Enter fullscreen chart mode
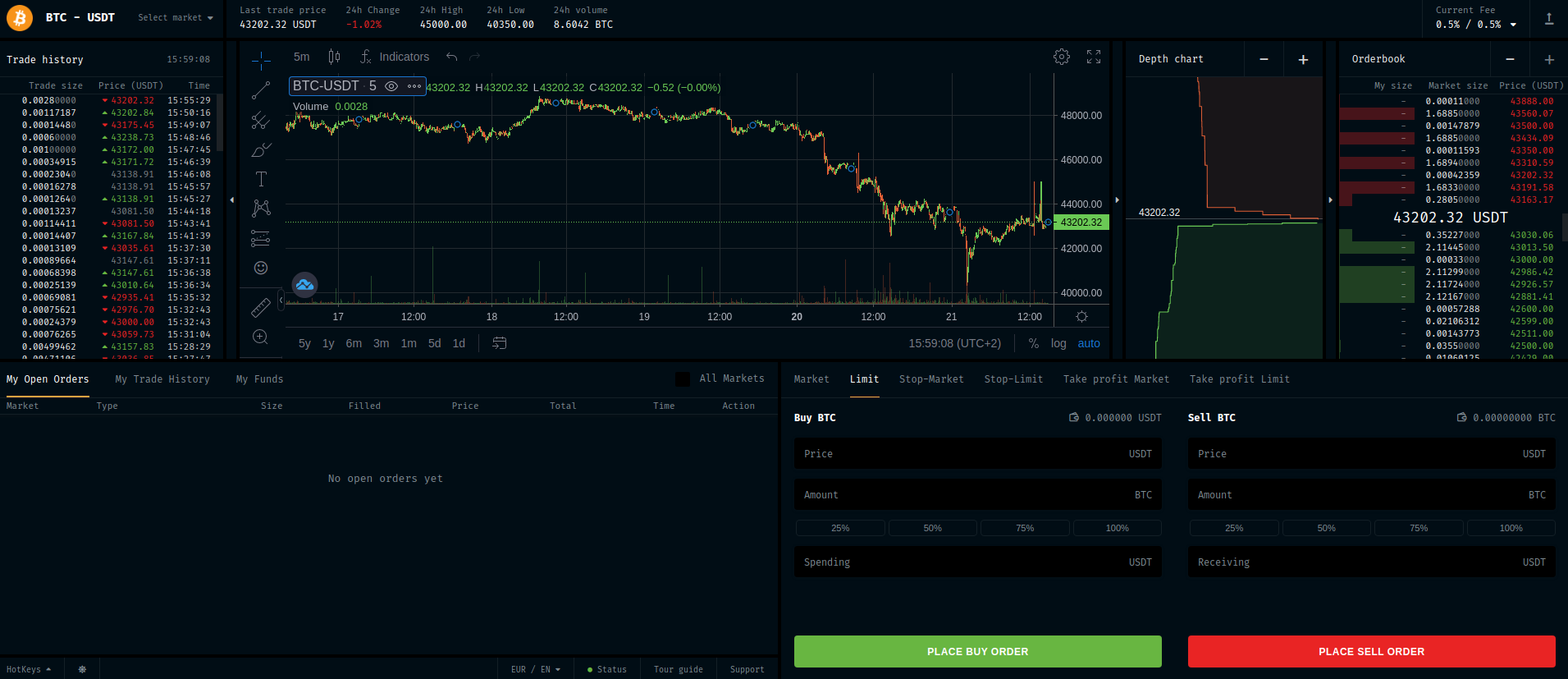Image resolution: width=1568 pixels, height=679 pixels. click(1094, 57)
